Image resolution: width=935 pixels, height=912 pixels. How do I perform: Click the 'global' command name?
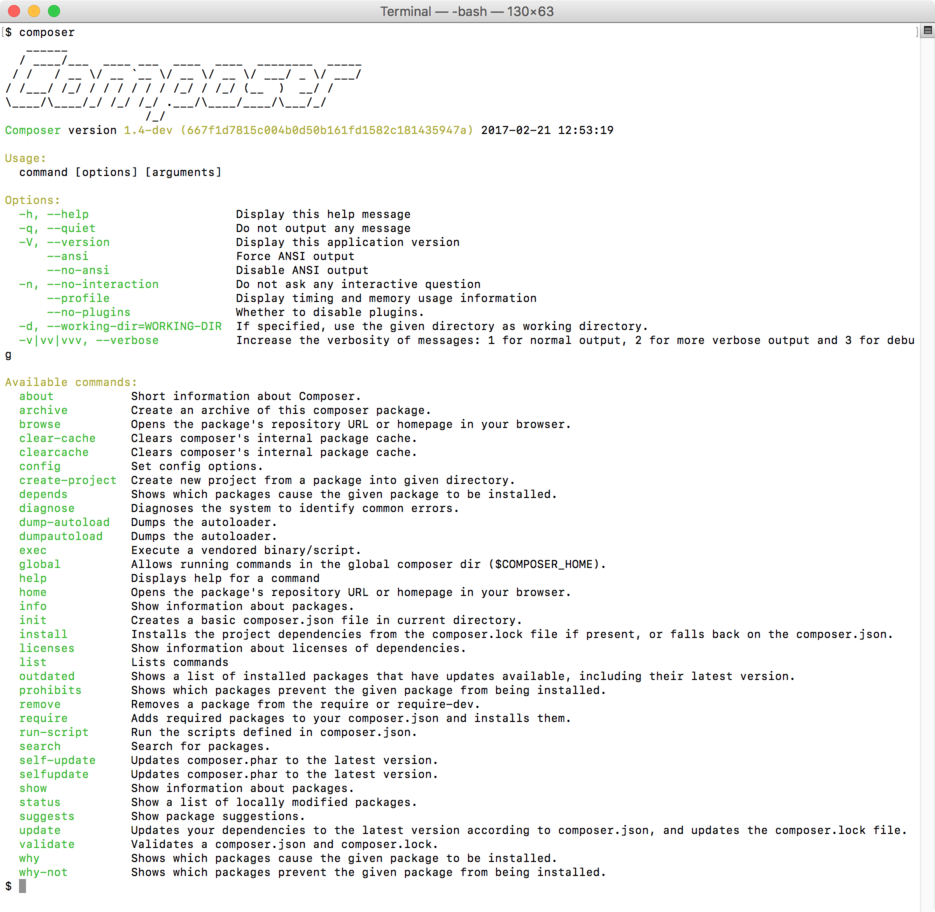pyautogui.click(x=40, y=564)
